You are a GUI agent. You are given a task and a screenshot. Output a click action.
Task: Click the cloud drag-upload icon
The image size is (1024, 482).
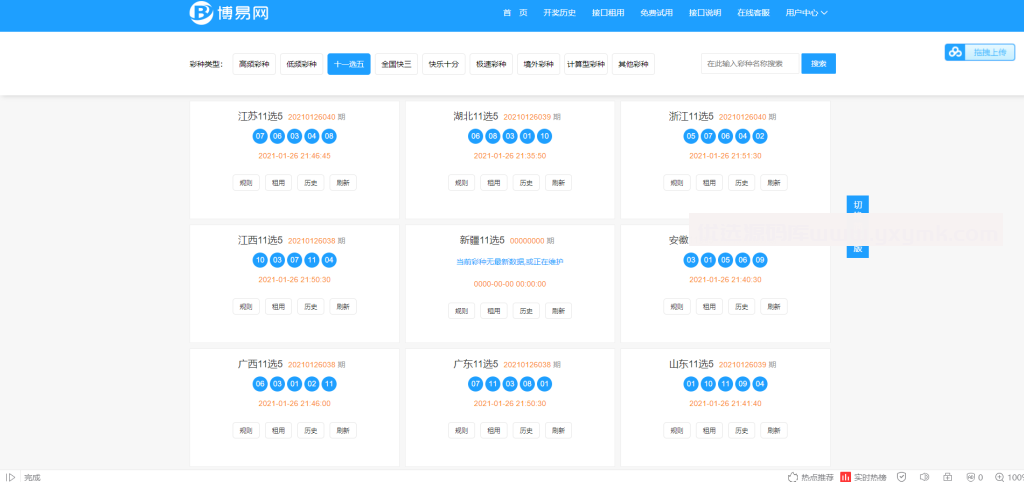955,52
